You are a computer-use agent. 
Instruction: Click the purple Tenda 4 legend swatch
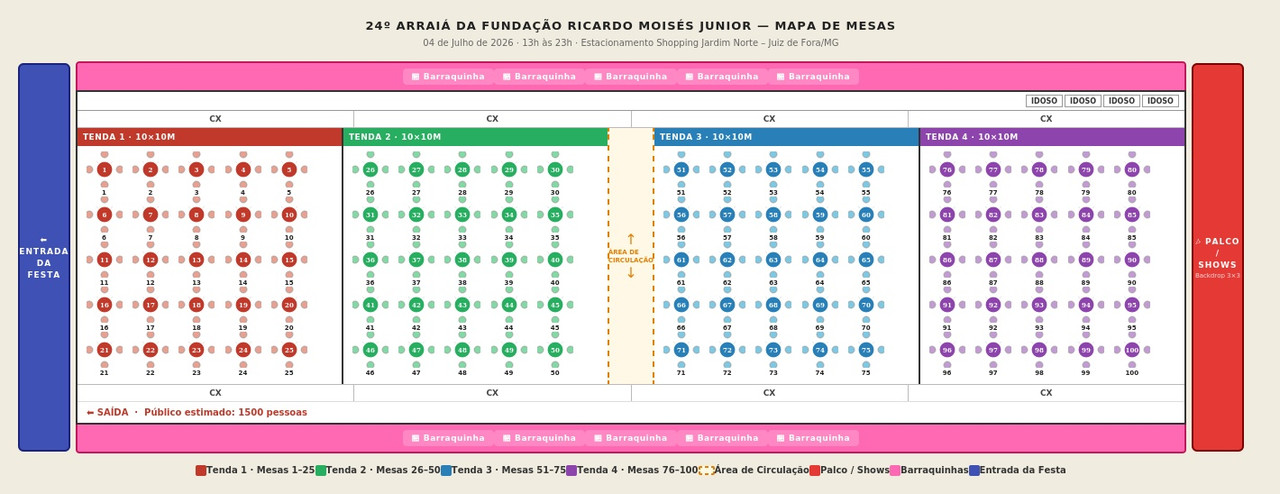pyautogui.click(x=571, y=470)
